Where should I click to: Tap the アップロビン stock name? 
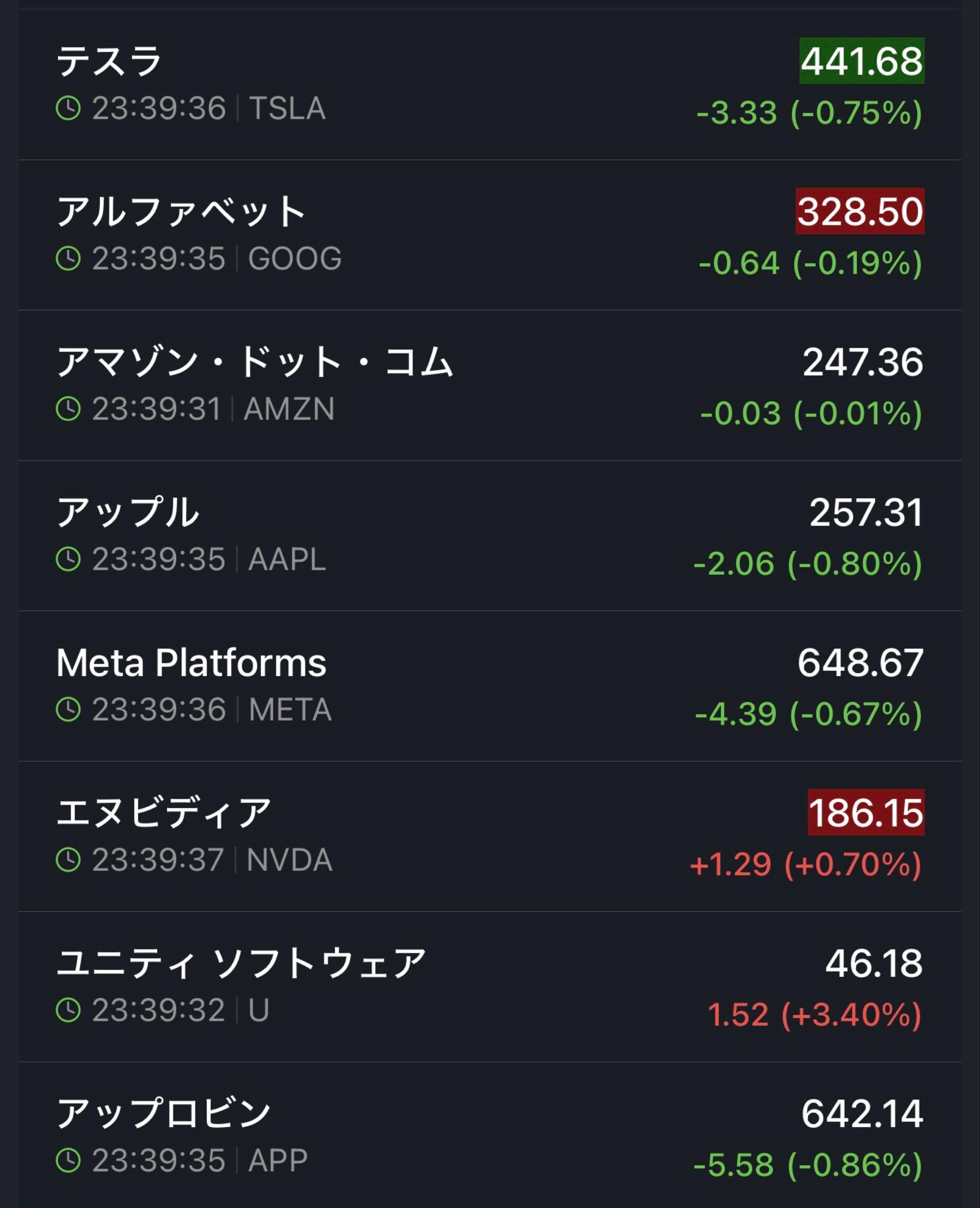click(164, 1113)
